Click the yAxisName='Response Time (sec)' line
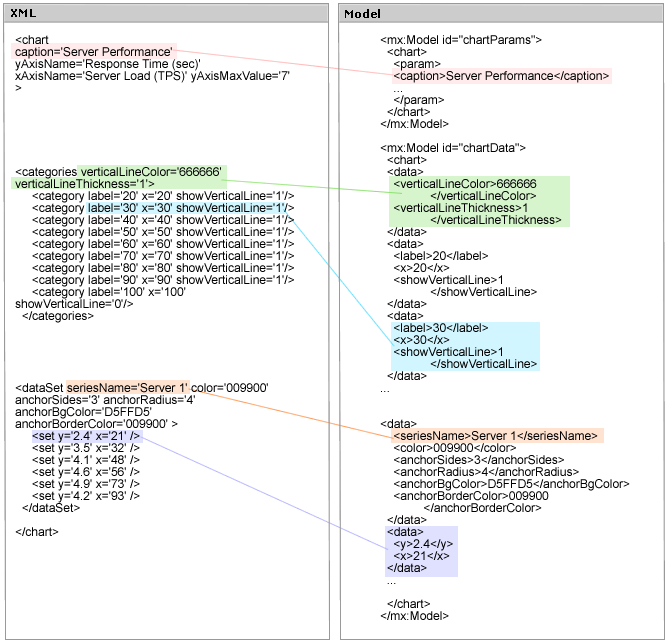Screen dimensions: 670x644 [108, 63]
